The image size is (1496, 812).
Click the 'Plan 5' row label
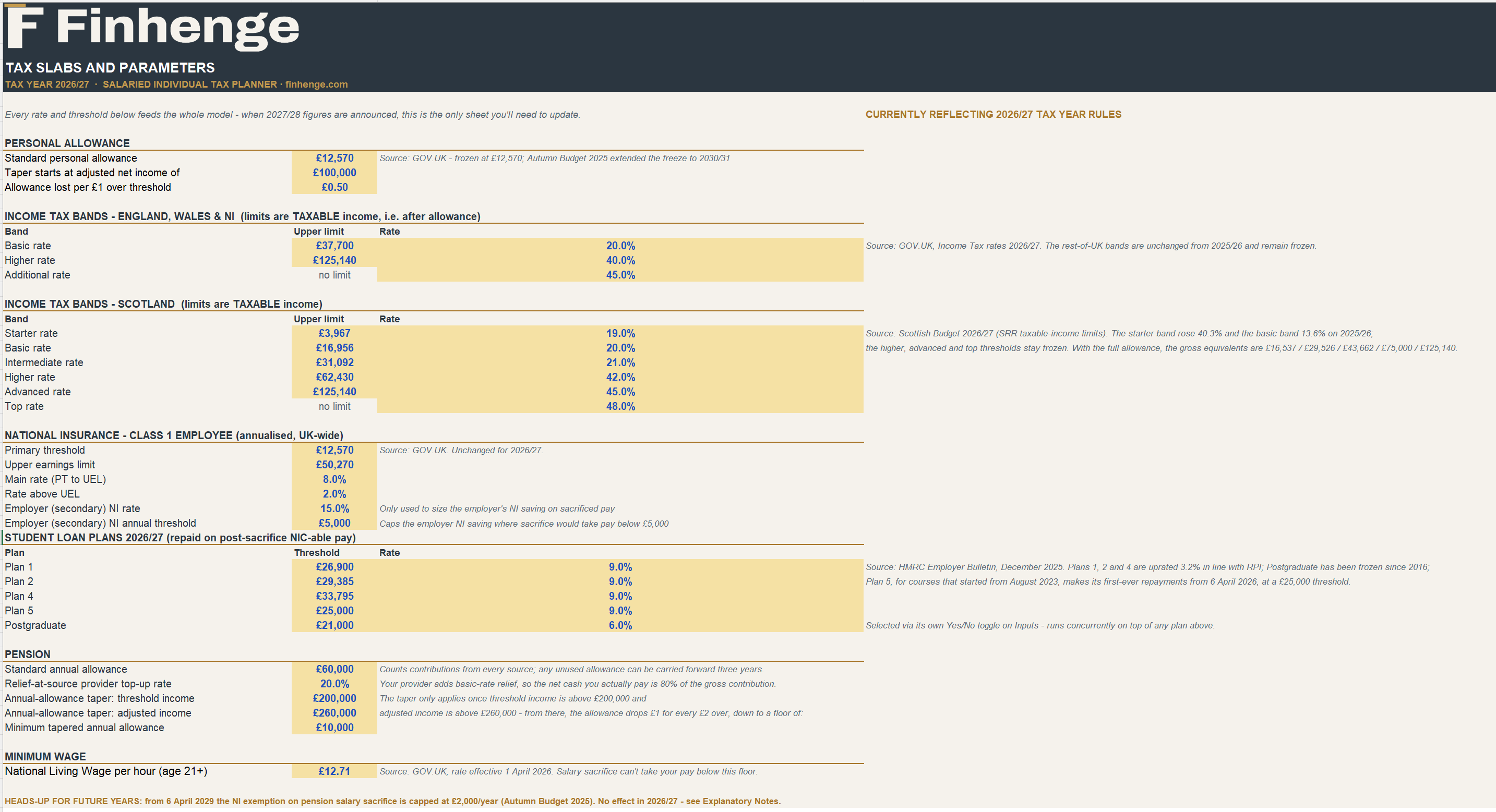click(x=19, y=611)
